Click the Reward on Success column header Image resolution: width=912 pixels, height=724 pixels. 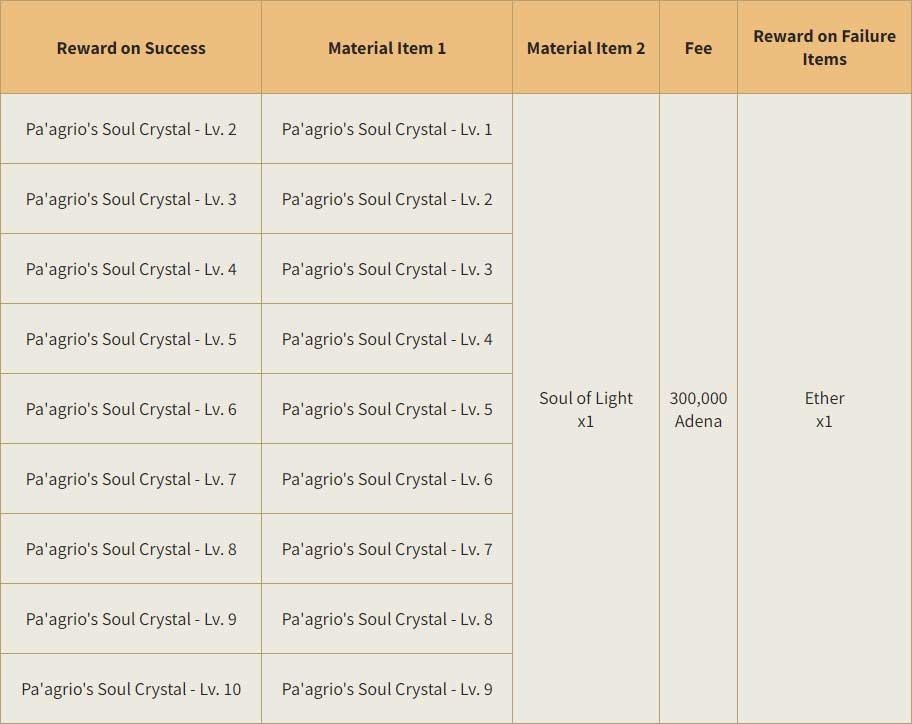coord(131,48)
